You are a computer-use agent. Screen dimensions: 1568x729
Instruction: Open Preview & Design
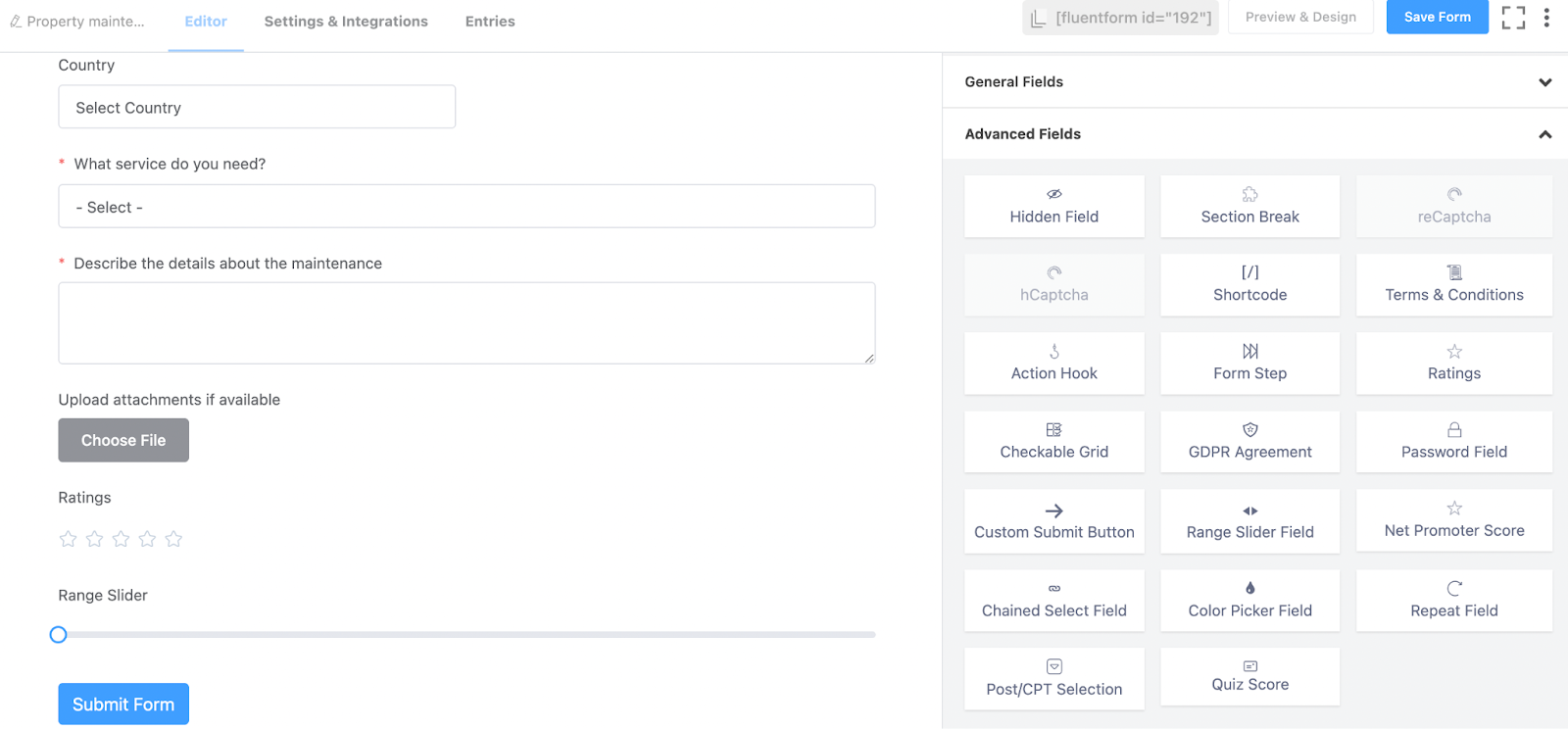coord(1300,18)
